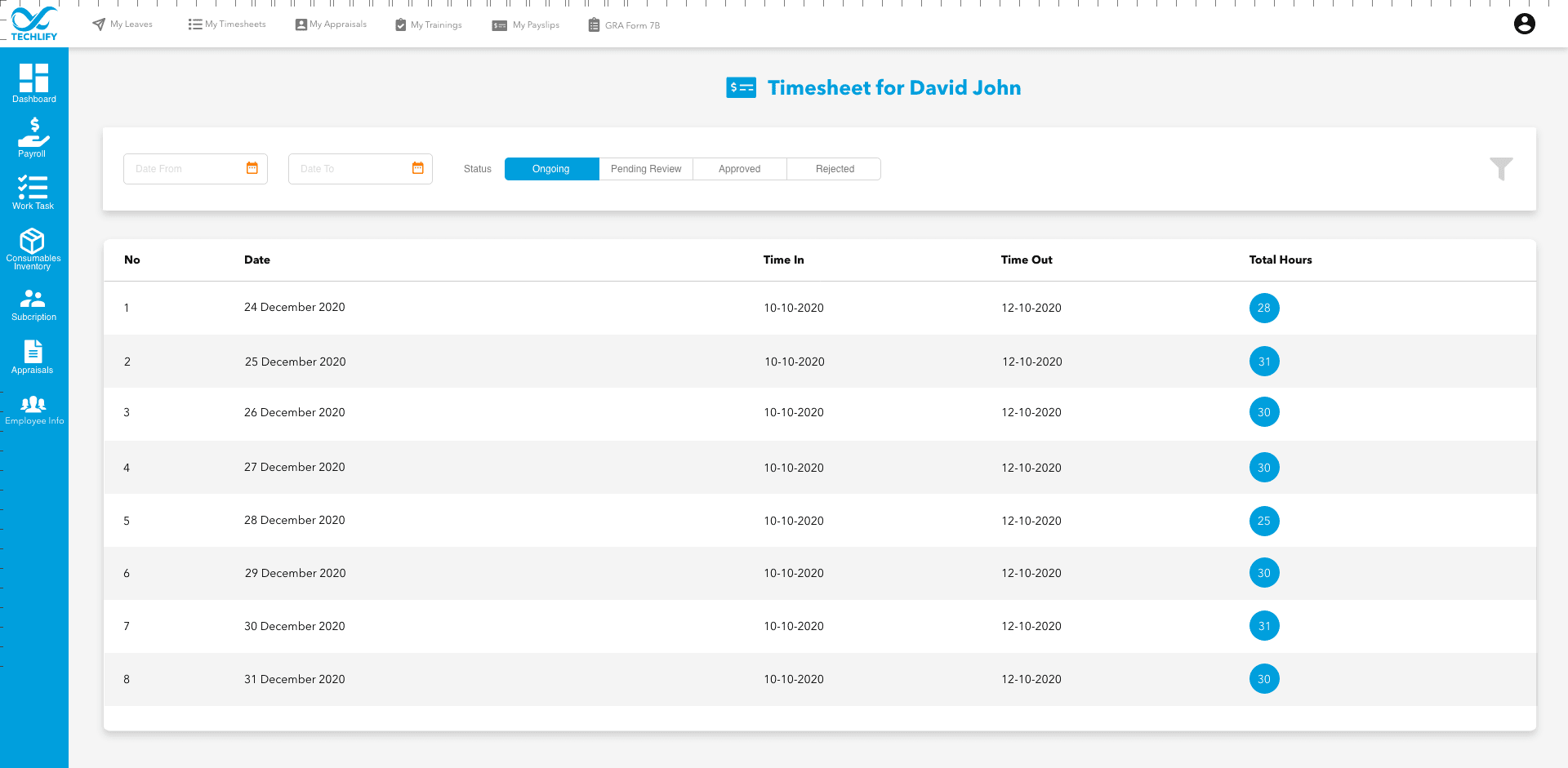Click the Date To input field
This screenshot has width=1568, height=768.
pos(360,169)
